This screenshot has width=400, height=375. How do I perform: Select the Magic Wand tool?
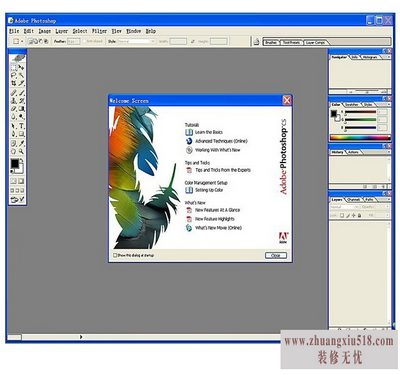(x=21, y=75)
